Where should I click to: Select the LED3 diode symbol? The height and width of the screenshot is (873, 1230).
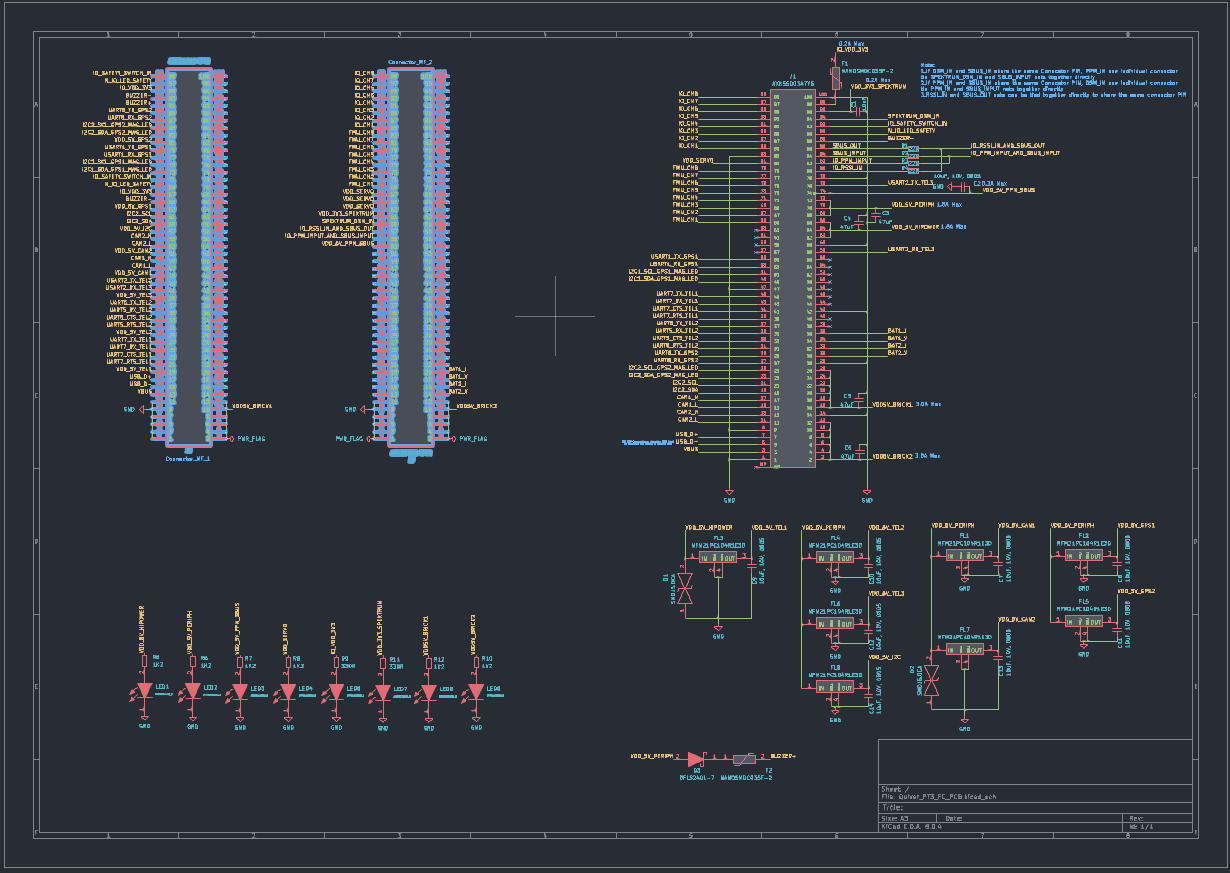(240, 692)
